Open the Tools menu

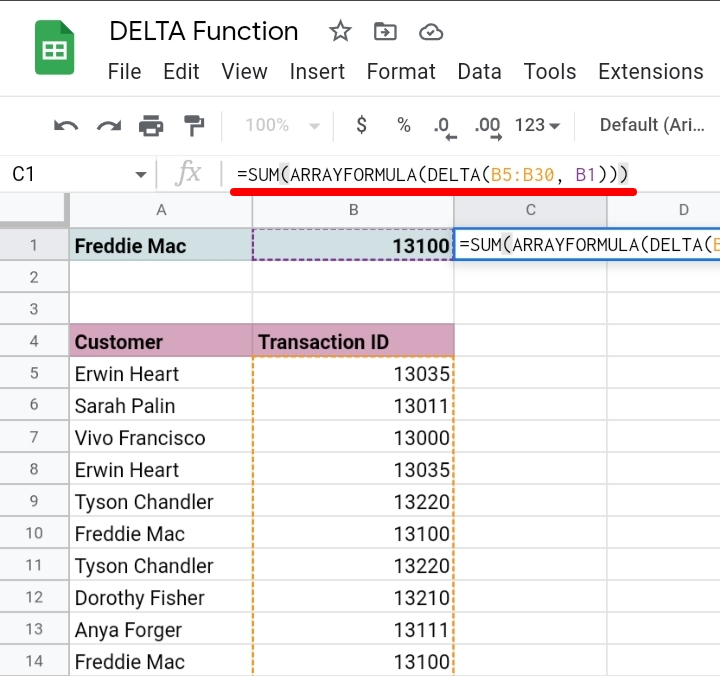click(x=550, y=72)
